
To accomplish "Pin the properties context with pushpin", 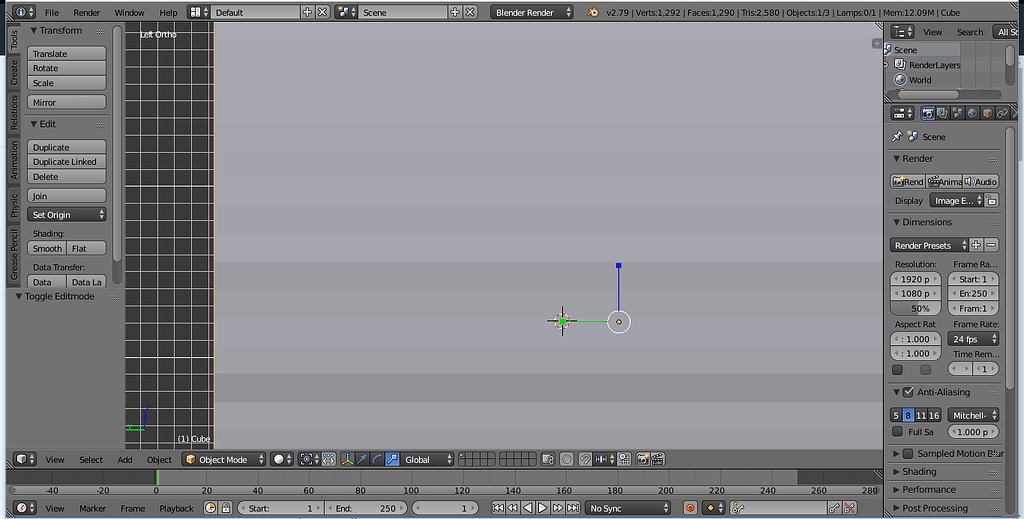I will [897, 136].
